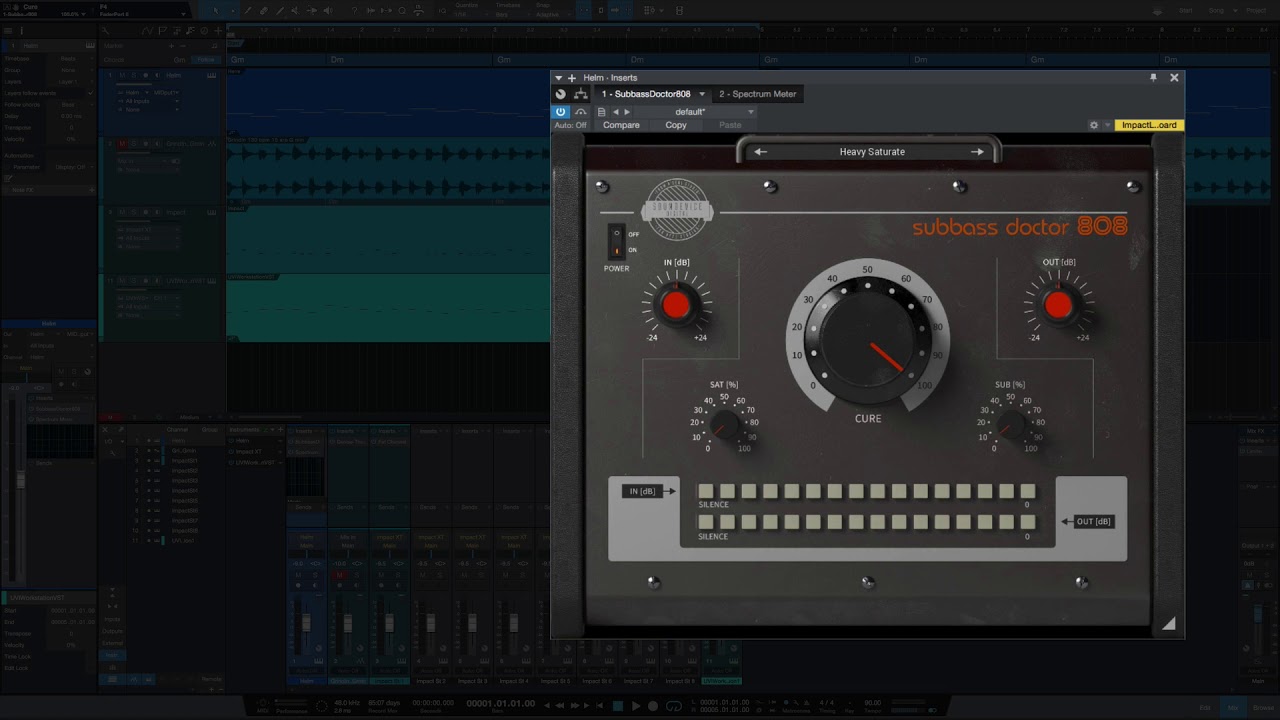Open the Edit view at bottom right
Image resolution: width=1280 pixels, height=720 pixels.
[1205, 708]
